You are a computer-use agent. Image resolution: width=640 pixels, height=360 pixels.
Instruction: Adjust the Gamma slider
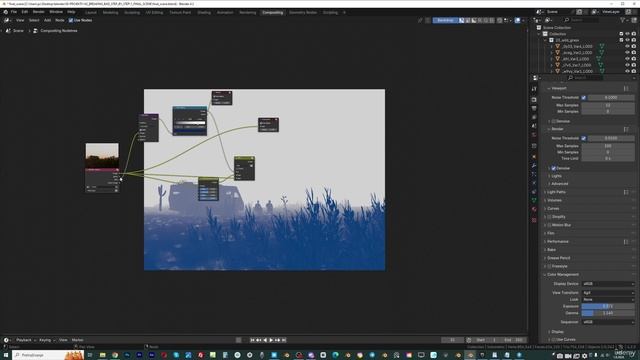[608, 313]
